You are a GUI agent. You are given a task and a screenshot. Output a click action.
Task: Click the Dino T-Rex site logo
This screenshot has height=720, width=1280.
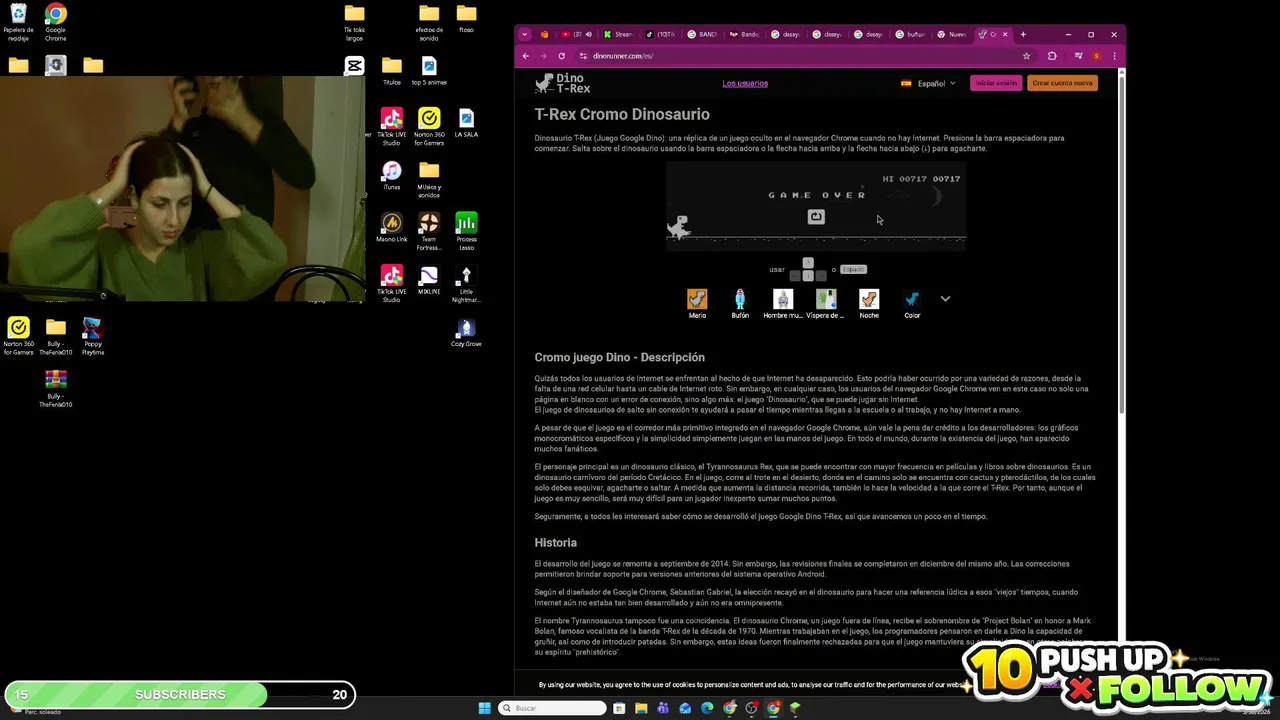click(x=563, y=83)
